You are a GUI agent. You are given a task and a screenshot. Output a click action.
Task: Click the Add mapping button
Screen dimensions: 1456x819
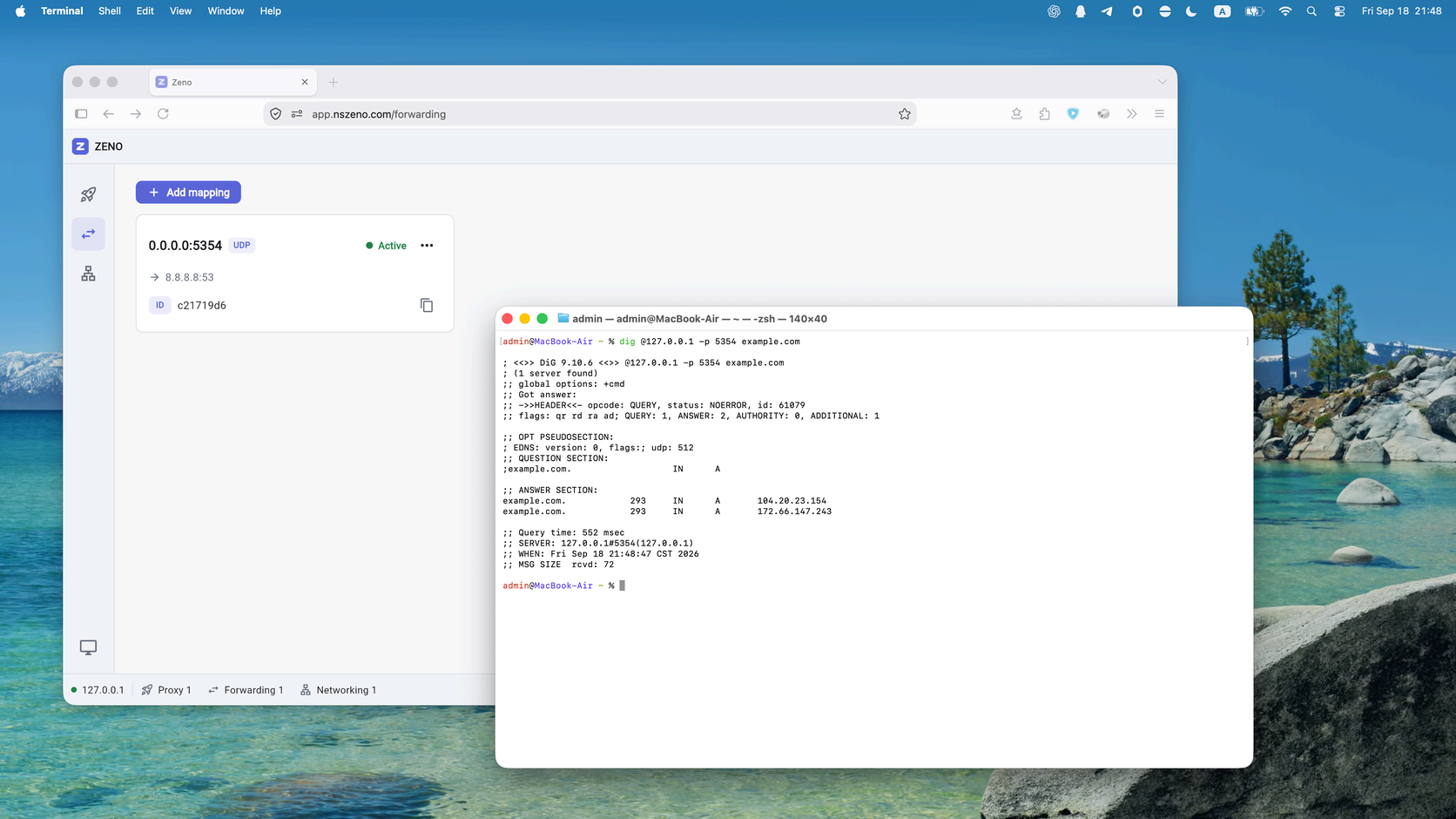click(x=188, y=193)
